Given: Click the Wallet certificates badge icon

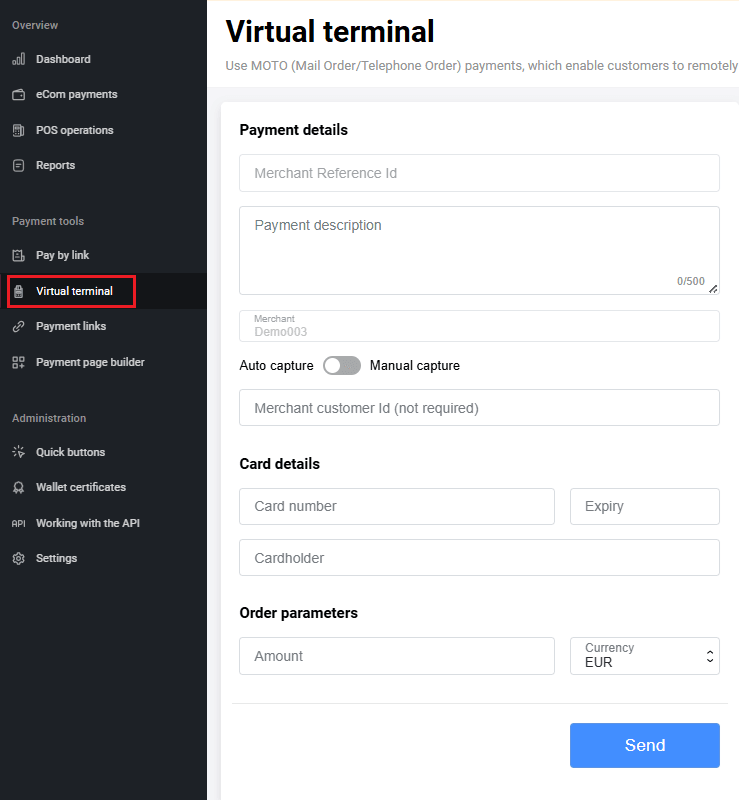Looking at the screenshot, I should coord(18,488).
